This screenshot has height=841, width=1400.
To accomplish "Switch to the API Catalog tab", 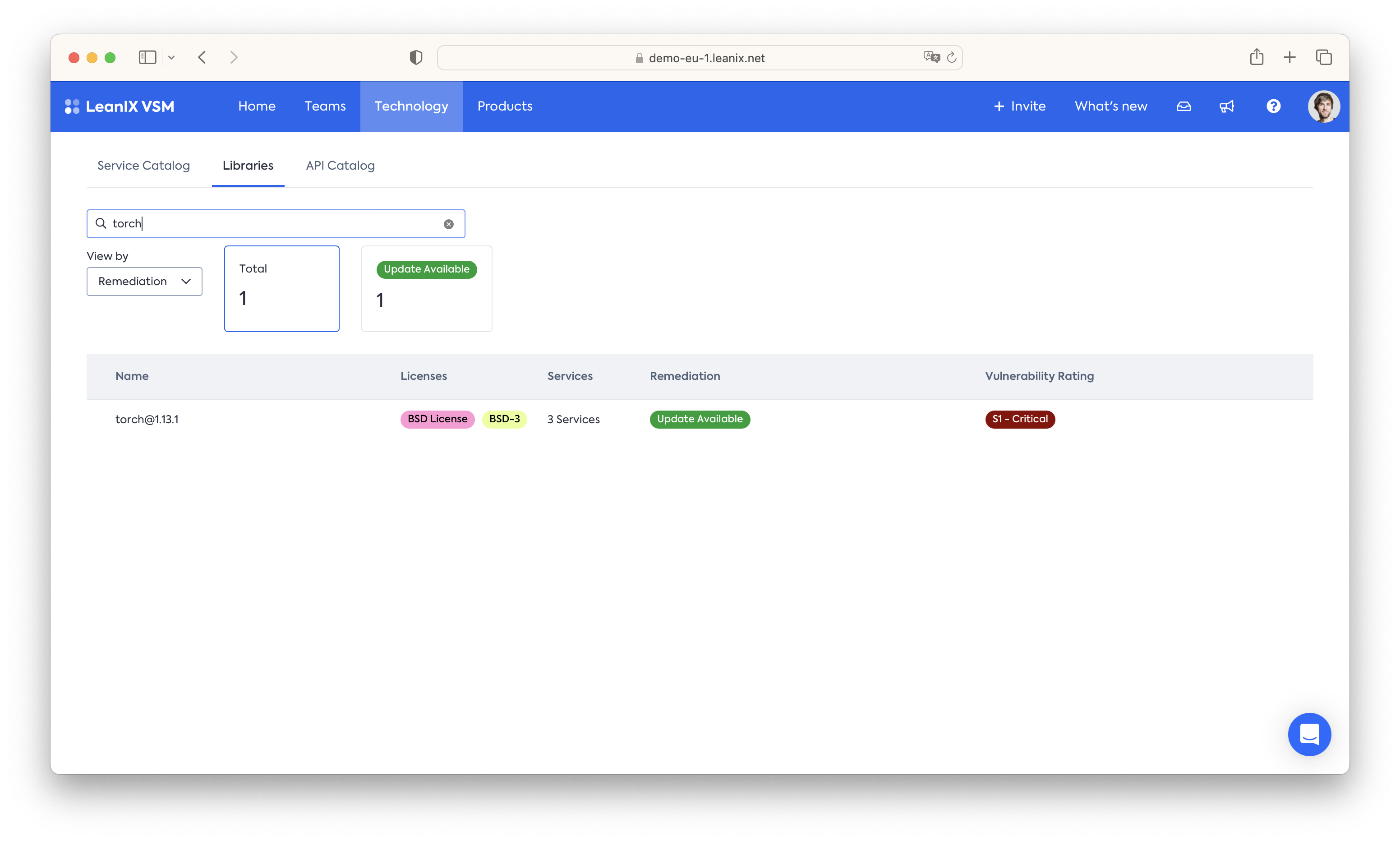I will 340,166.
